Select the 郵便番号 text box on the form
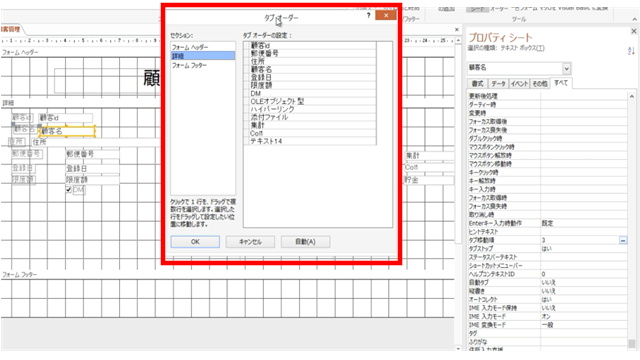This screenshot has width=640, height=360. [x=92, y=154]
